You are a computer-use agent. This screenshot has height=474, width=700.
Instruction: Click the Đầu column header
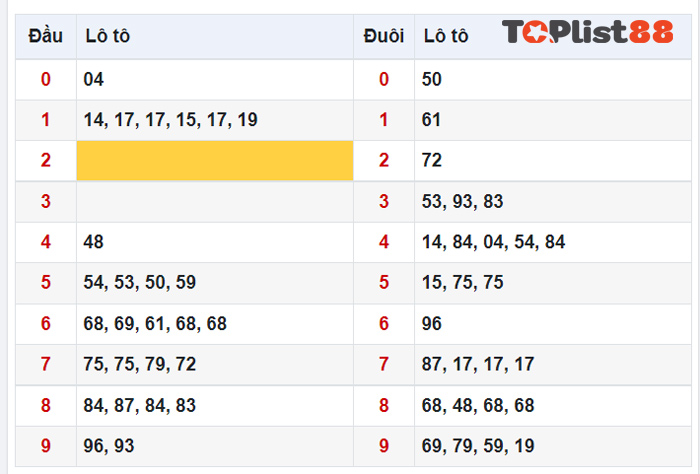pos(46,36)
